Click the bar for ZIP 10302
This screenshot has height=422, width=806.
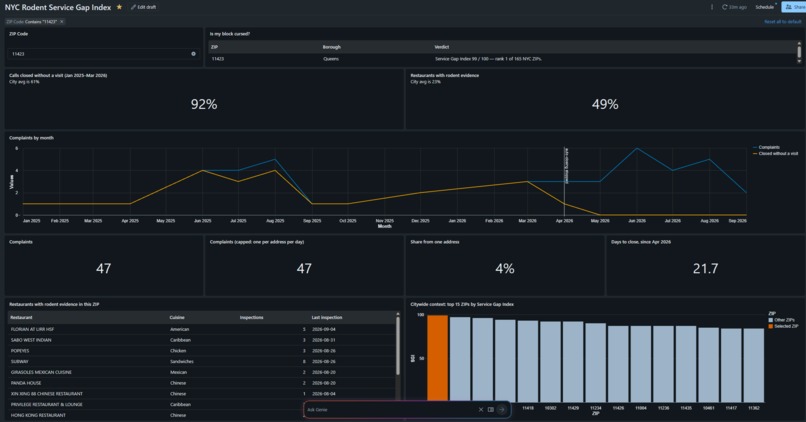pos(551,361)
